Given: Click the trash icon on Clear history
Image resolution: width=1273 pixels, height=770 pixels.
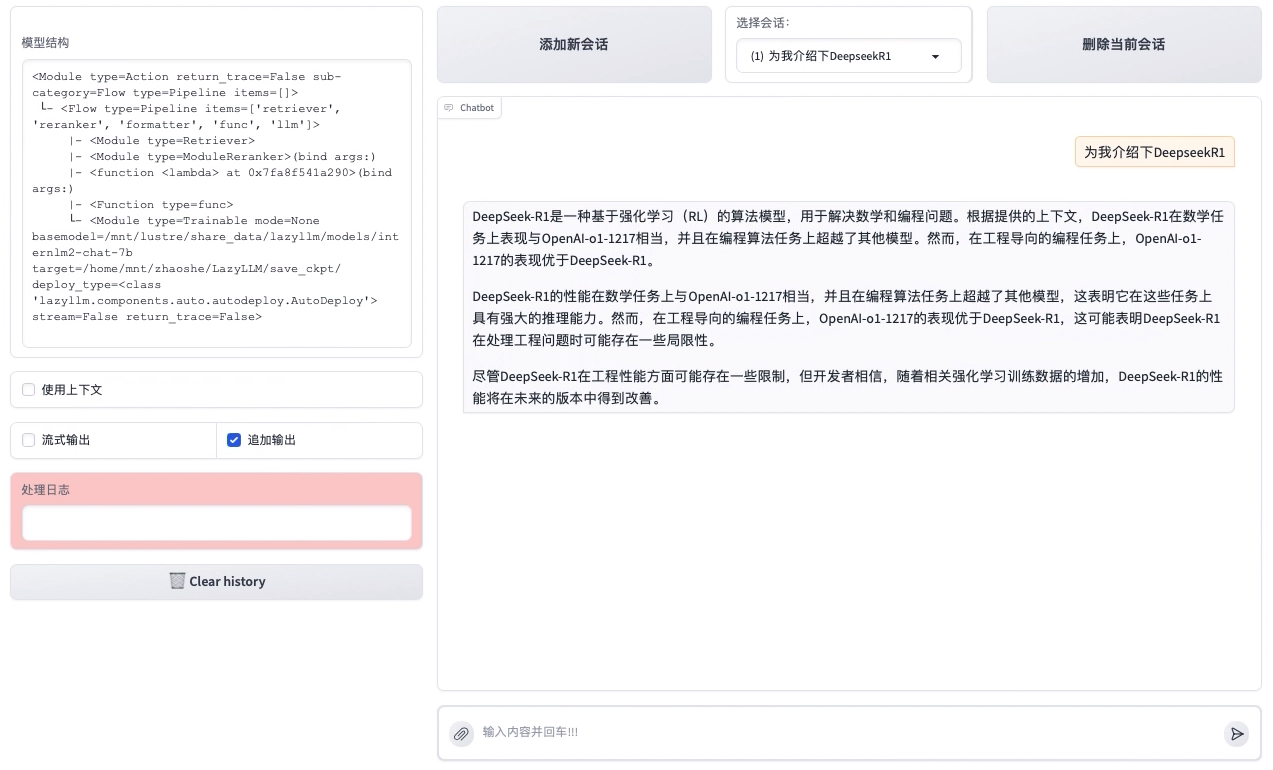Looking at the screenshot, I should [177, 581].
